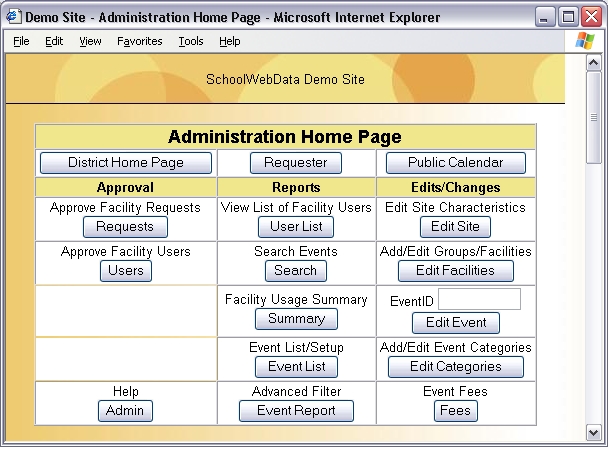Image resolution: width=609 pixels, height=449 pixels.
Task: Click the 'EventID' label
Action: pos(412,301)
